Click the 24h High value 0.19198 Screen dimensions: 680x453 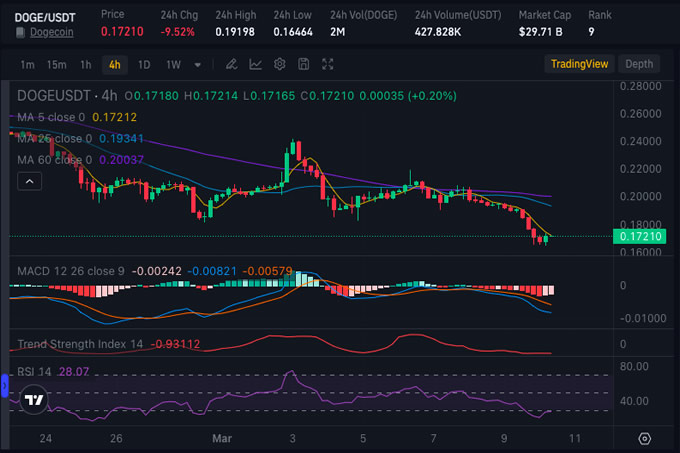235,32
